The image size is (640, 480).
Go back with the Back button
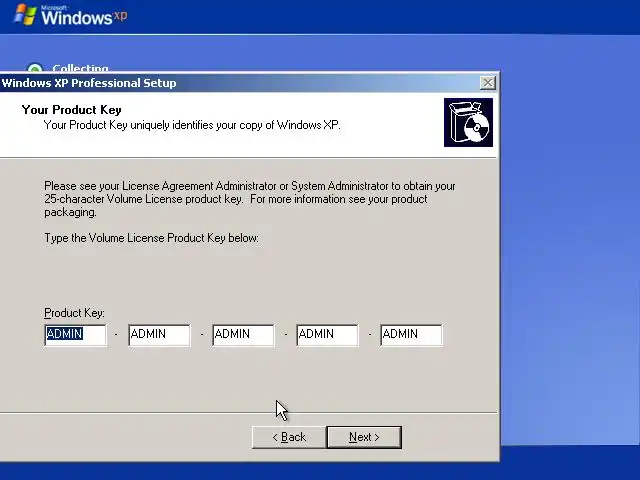(289, 437)
